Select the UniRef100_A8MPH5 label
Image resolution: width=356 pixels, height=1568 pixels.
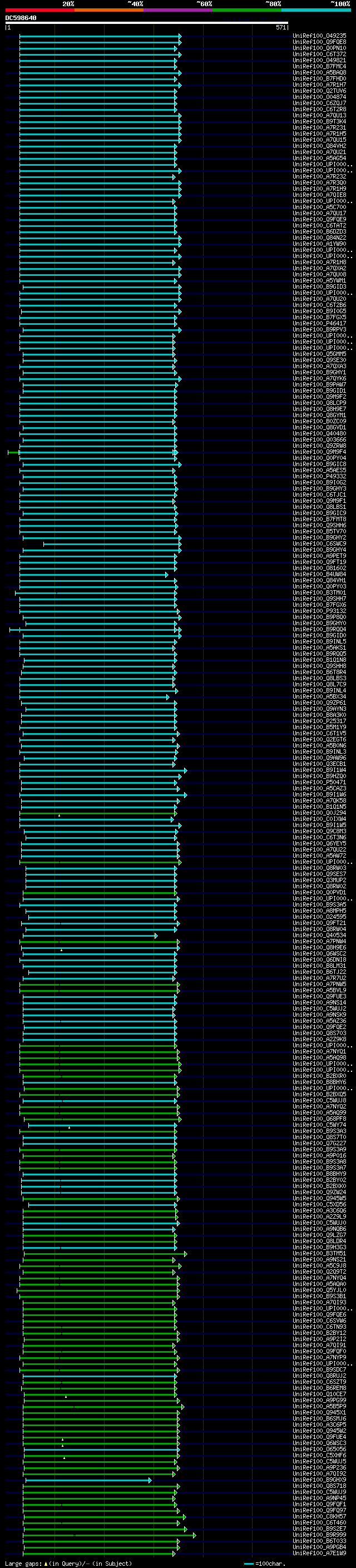pyautogui.click(x=319, y=911)
